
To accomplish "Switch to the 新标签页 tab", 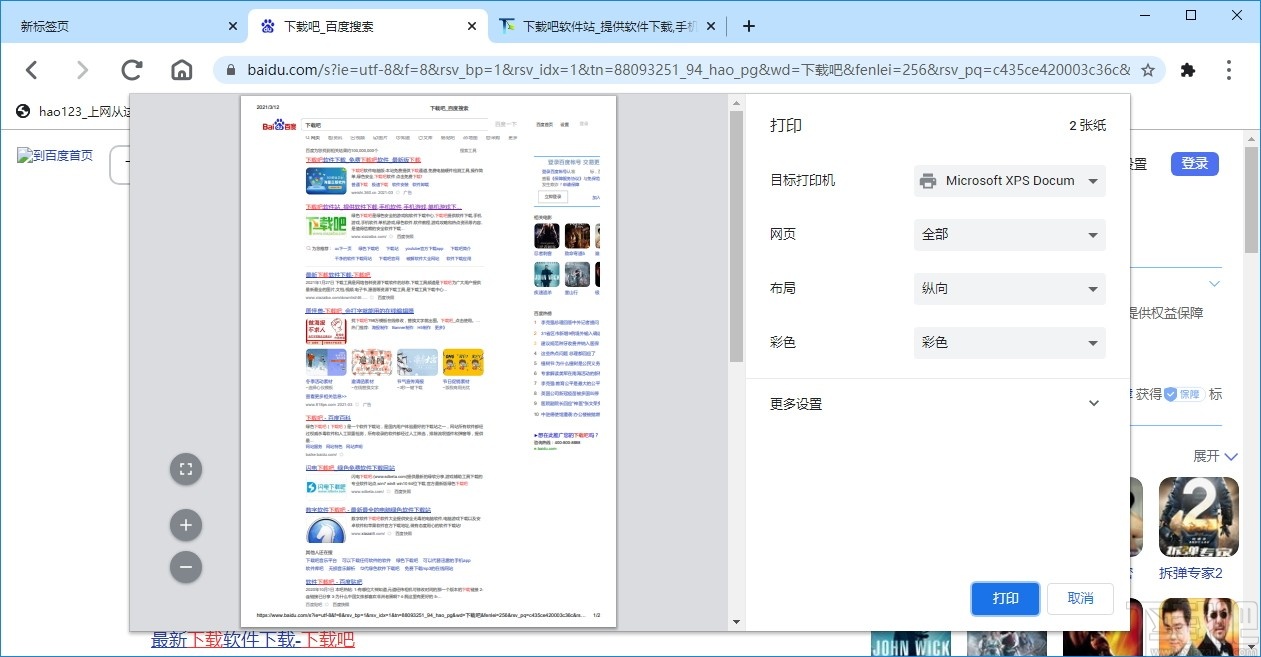I will (x=115, y=25).
